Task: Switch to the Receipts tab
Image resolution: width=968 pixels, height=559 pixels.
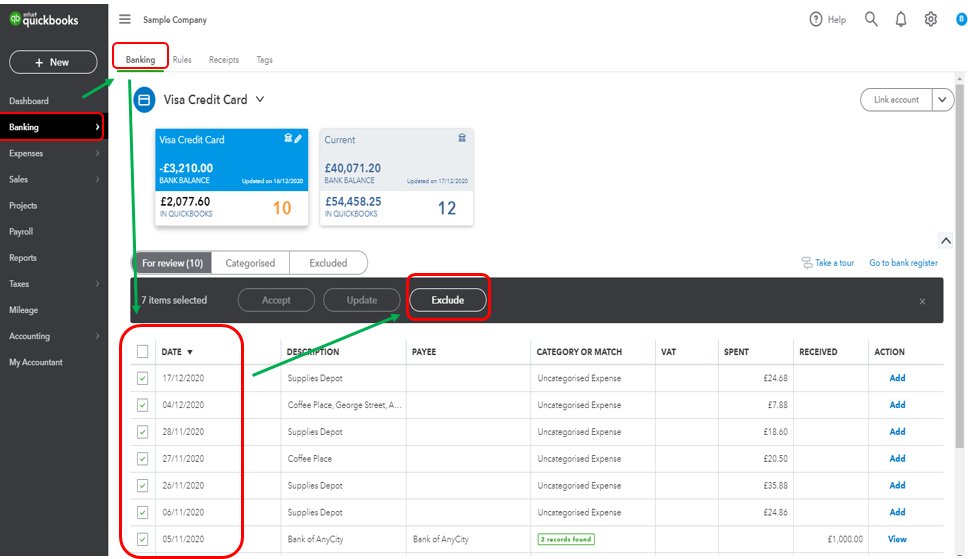Action: point(223,60)
